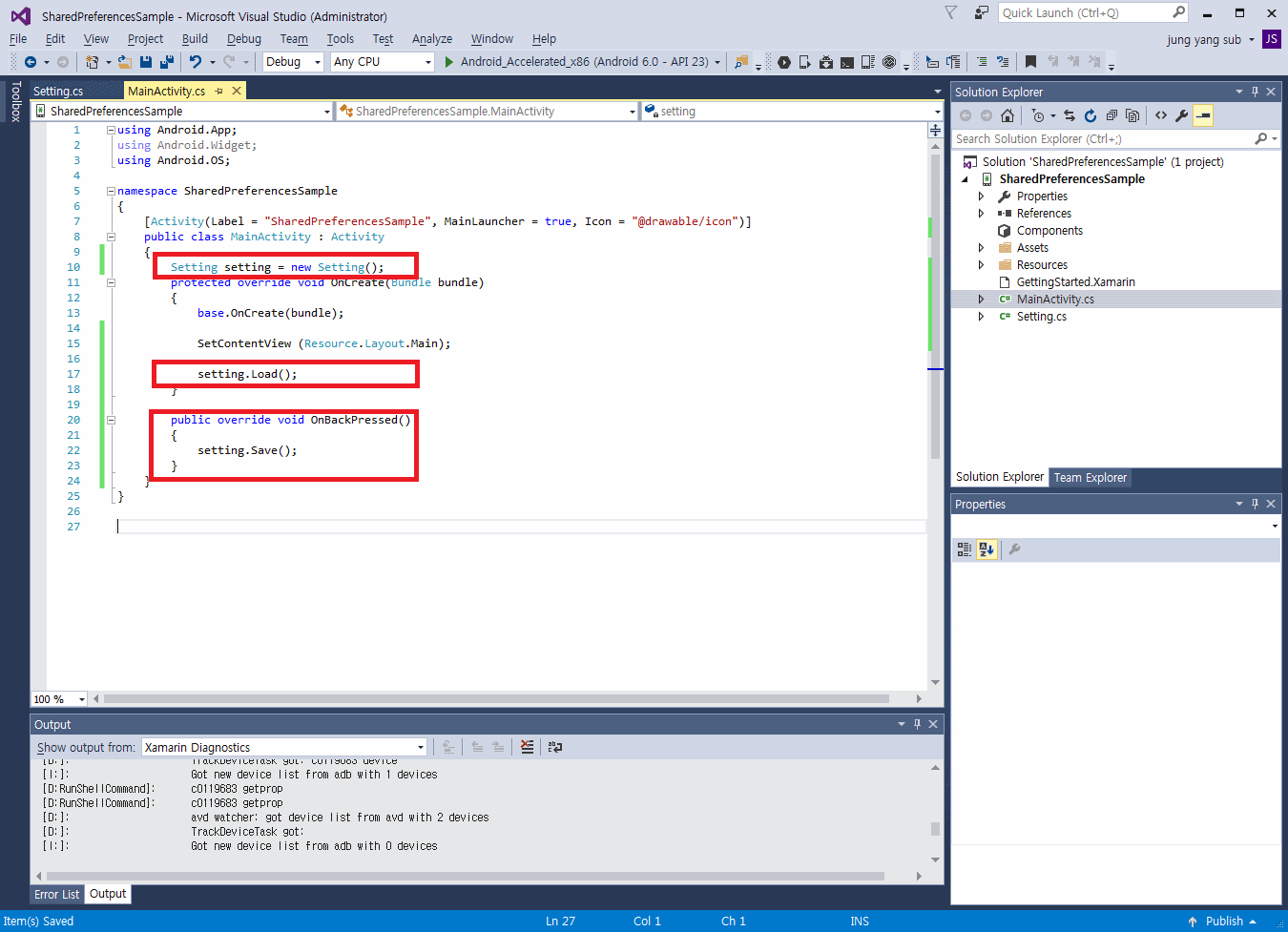
Task: Click the Find in Files toolbar icon
Action: pyautogui.click(x=741, y=62)
